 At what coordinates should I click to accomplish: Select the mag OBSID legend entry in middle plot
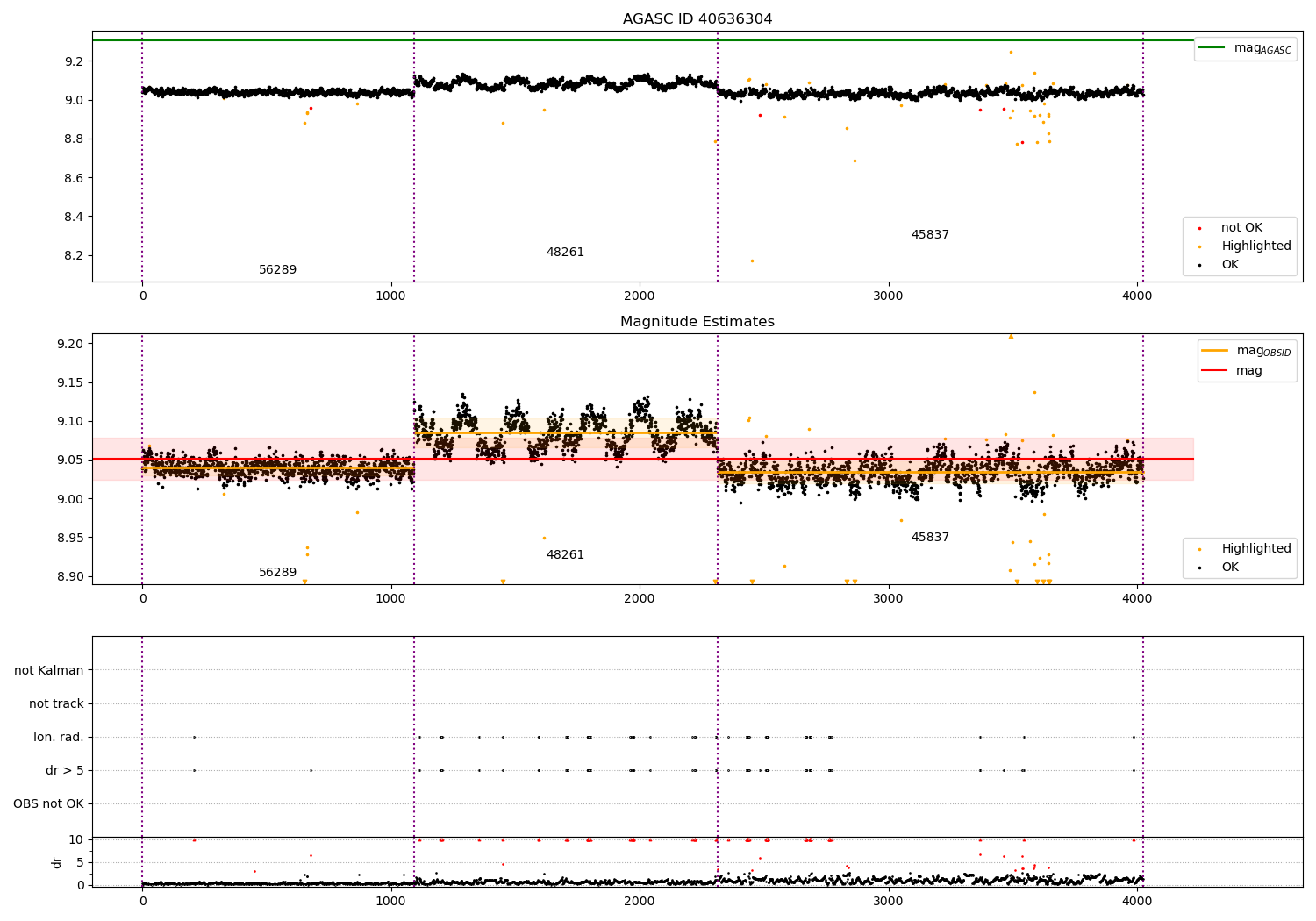tap(1248, 351)
